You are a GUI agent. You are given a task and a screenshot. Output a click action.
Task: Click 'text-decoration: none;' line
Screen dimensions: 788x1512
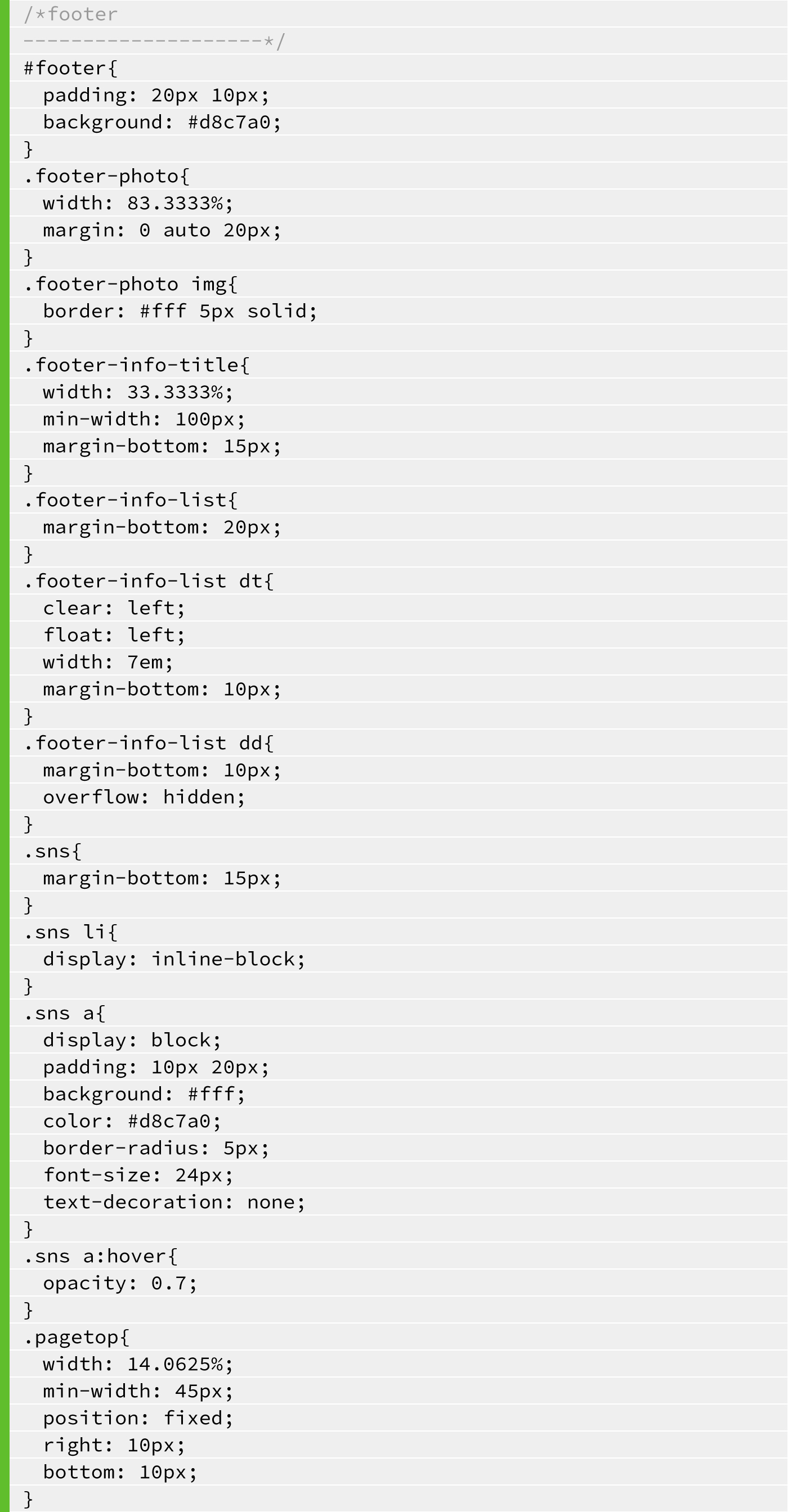tap(174, 1202)
